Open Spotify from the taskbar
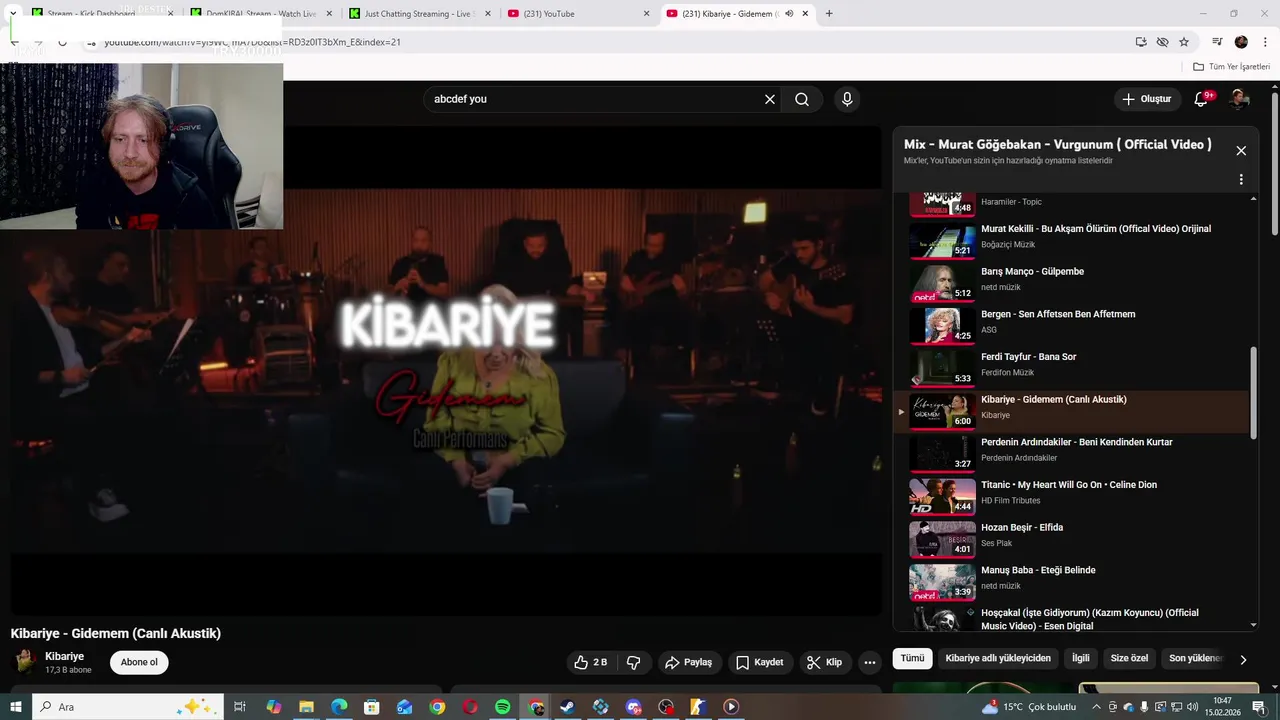The width and height of the screenshot is (1280, 720). tap(503, 707)
